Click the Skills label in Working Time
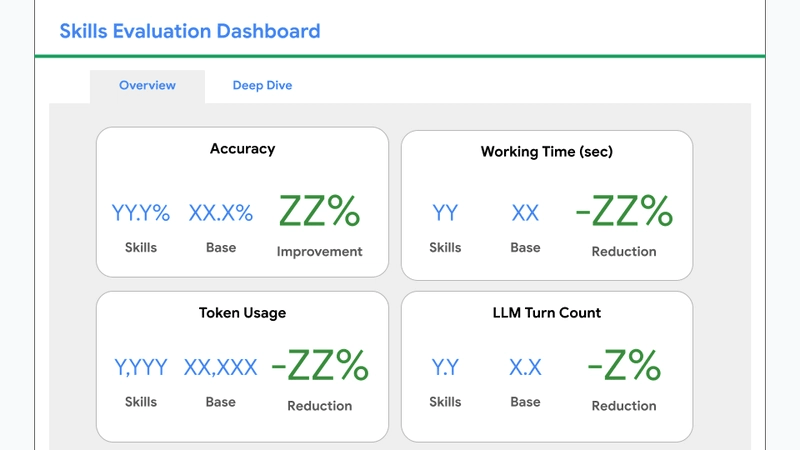The image size is (800, 450). pos(445,247)
